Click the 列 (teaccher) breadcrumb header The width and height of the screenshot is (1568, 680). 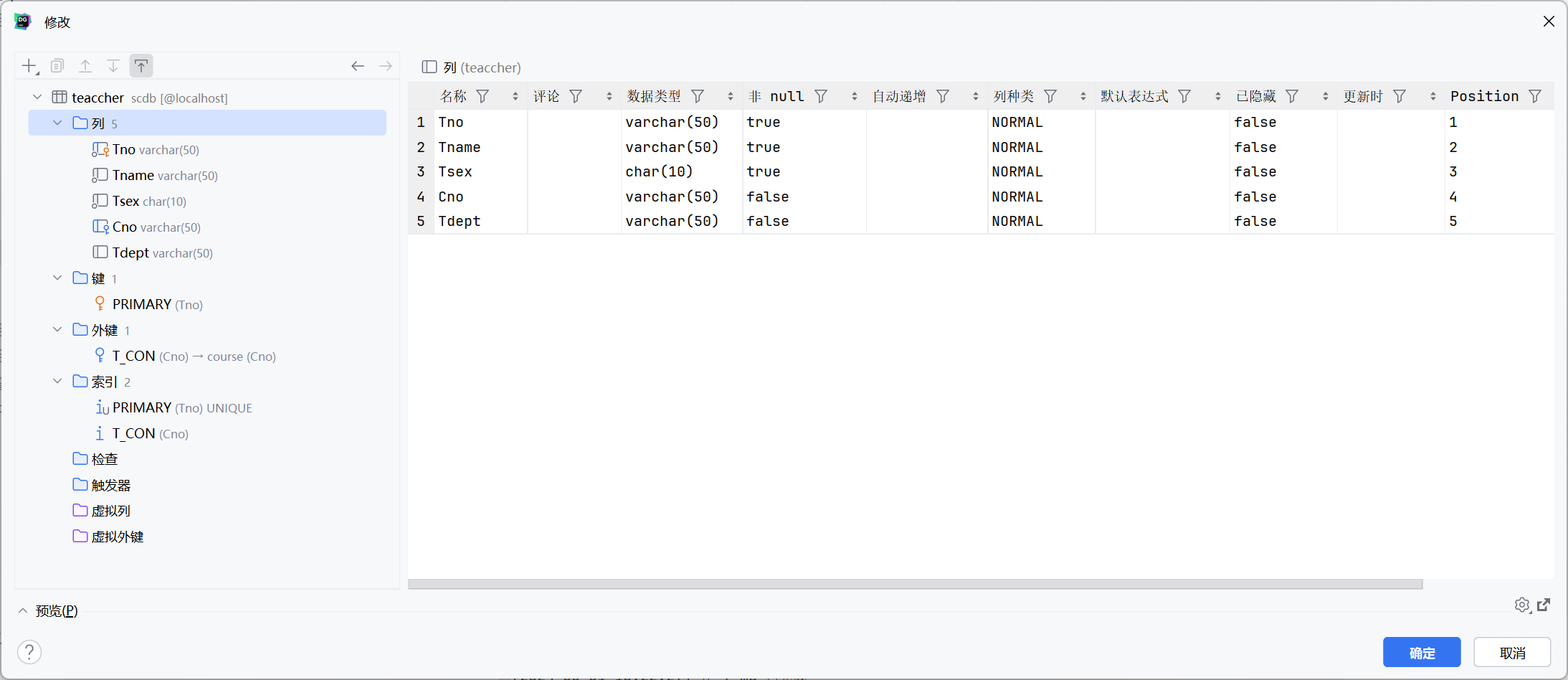point(472,67)
